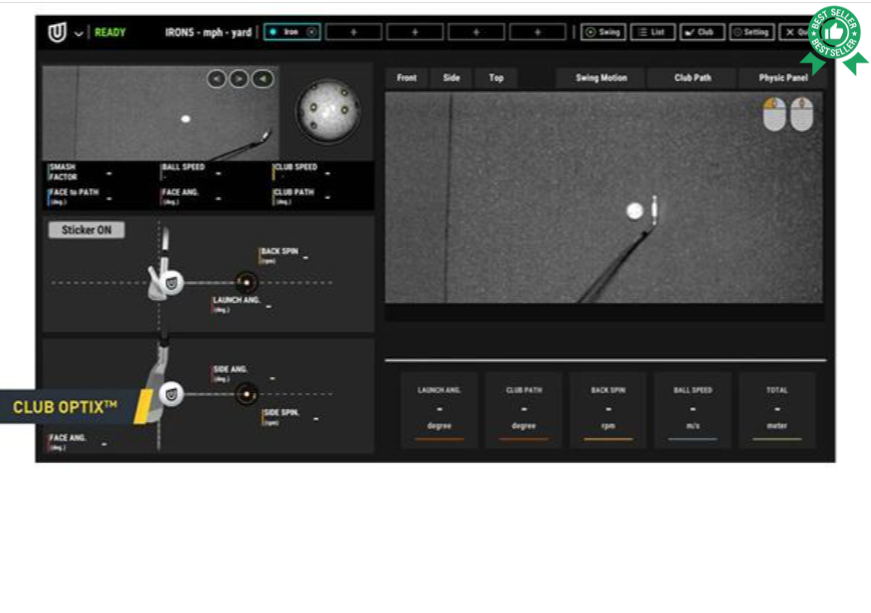Open the Swing view button

point(603,32)
